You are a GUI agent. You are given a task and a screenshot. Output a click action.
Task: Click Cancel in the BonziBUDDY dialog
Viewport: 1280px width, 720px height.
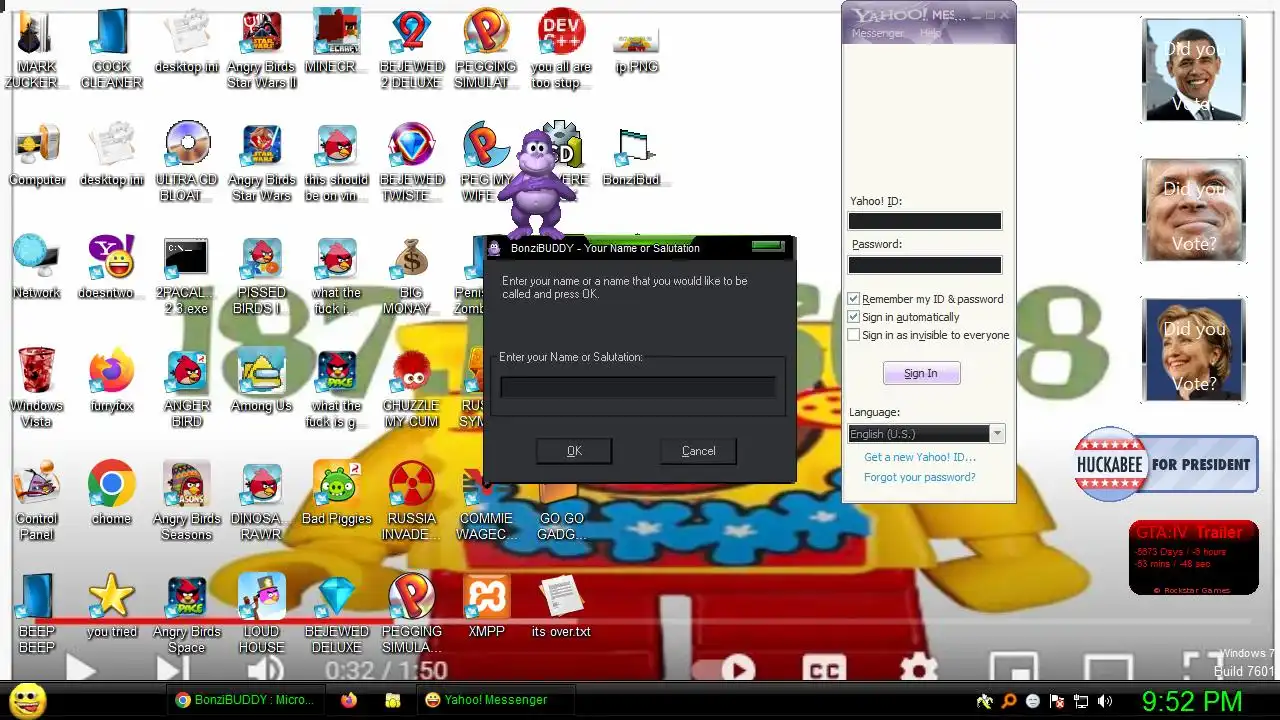[x=698, y=451]
